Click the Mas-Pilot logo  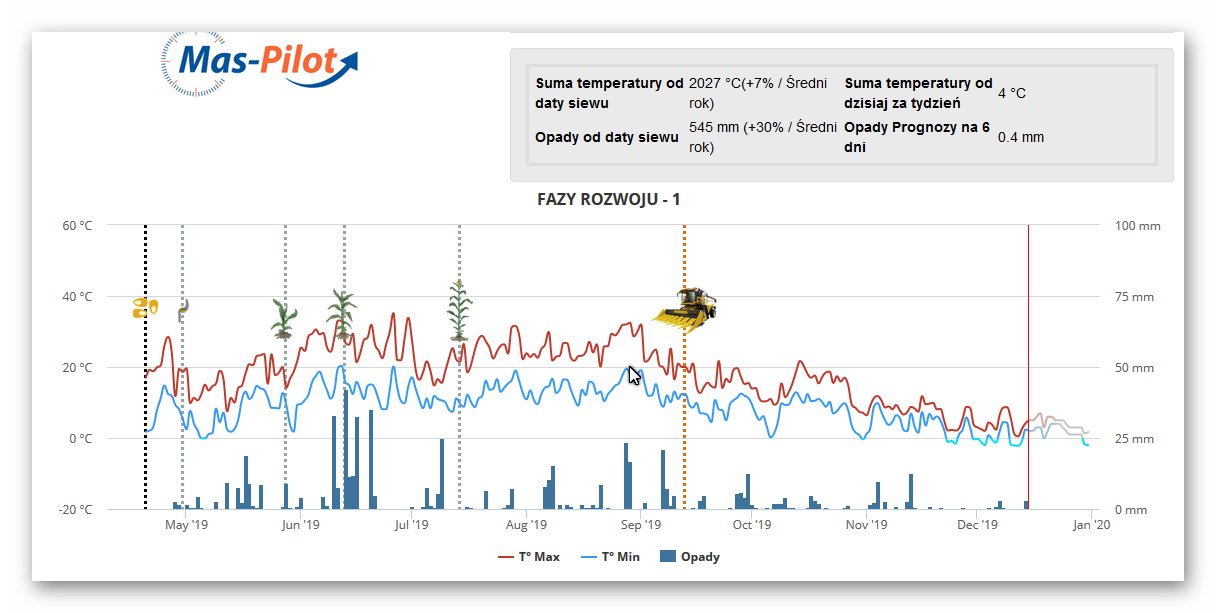(x=258, y=64)
